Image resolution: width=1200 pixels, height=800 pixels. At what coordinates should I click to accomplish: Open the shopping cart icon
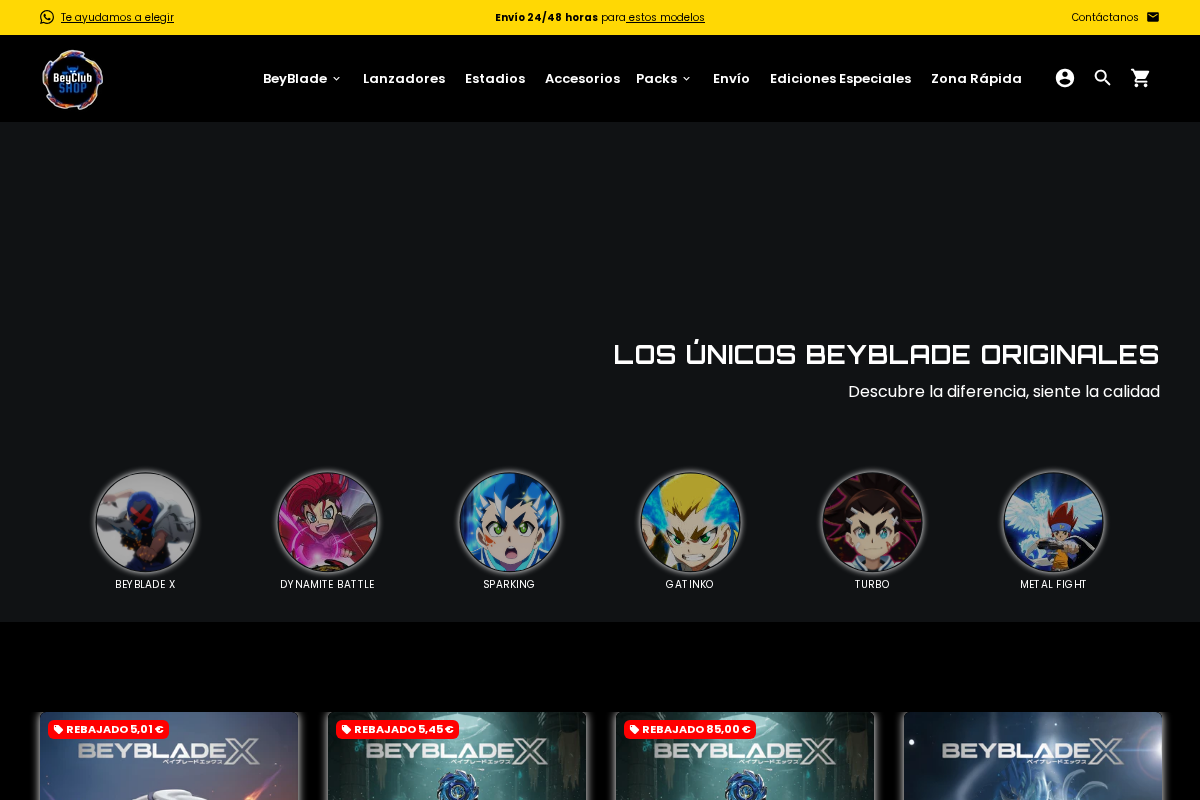(x=1139, y=77)
